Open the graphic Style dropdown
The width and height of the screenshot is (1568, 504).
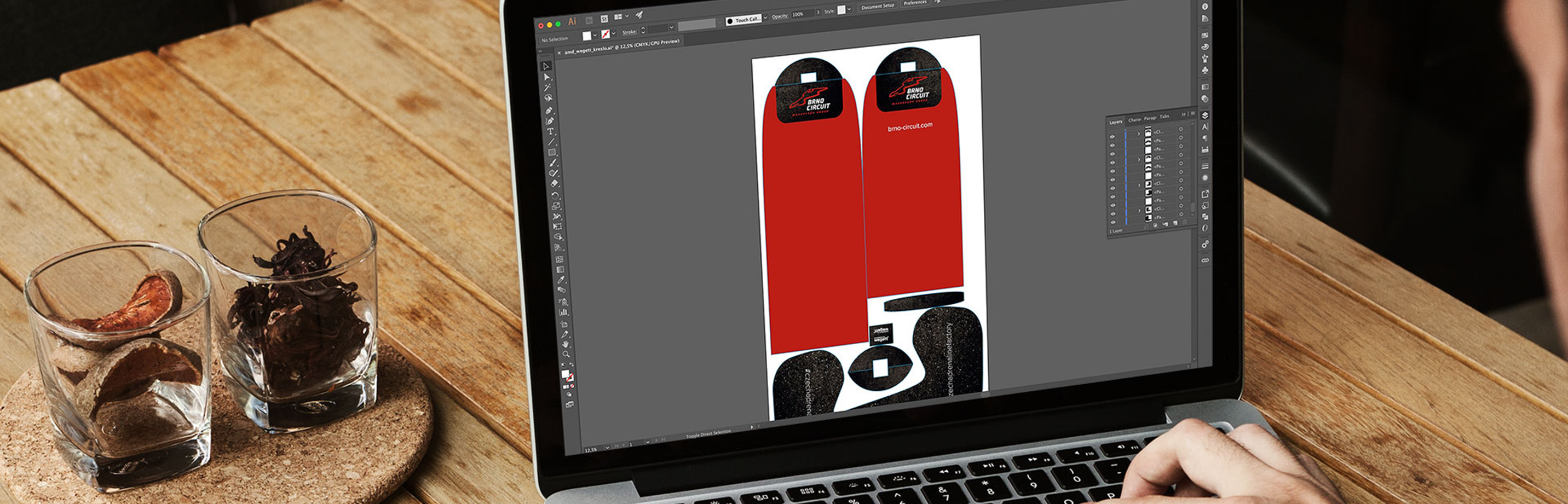(x=850, y=9)
